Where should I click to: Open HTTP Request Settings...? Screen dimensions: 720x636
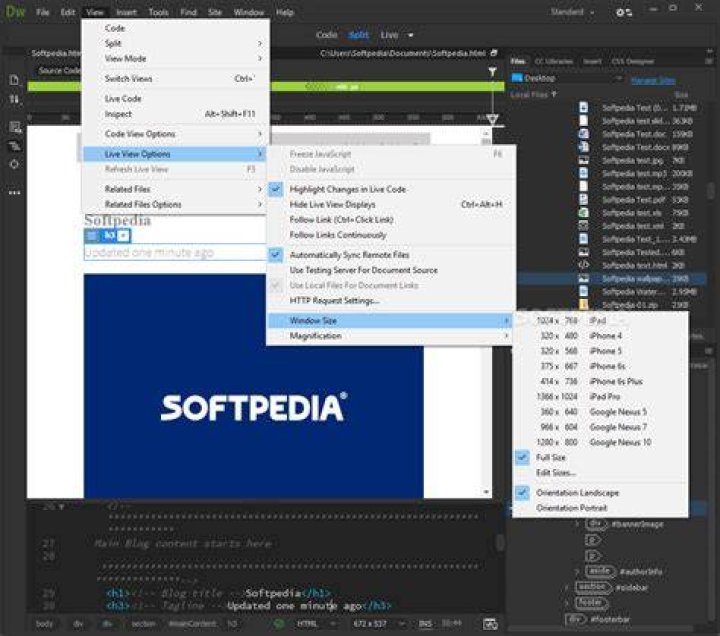point(390,300)
